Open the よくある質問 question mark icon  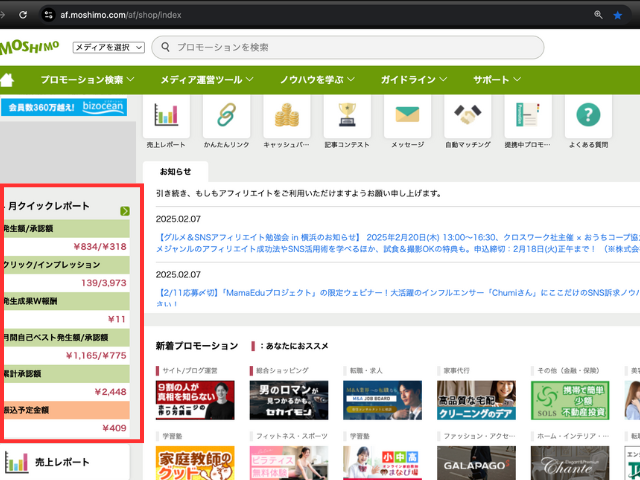[x=587, y=116]
